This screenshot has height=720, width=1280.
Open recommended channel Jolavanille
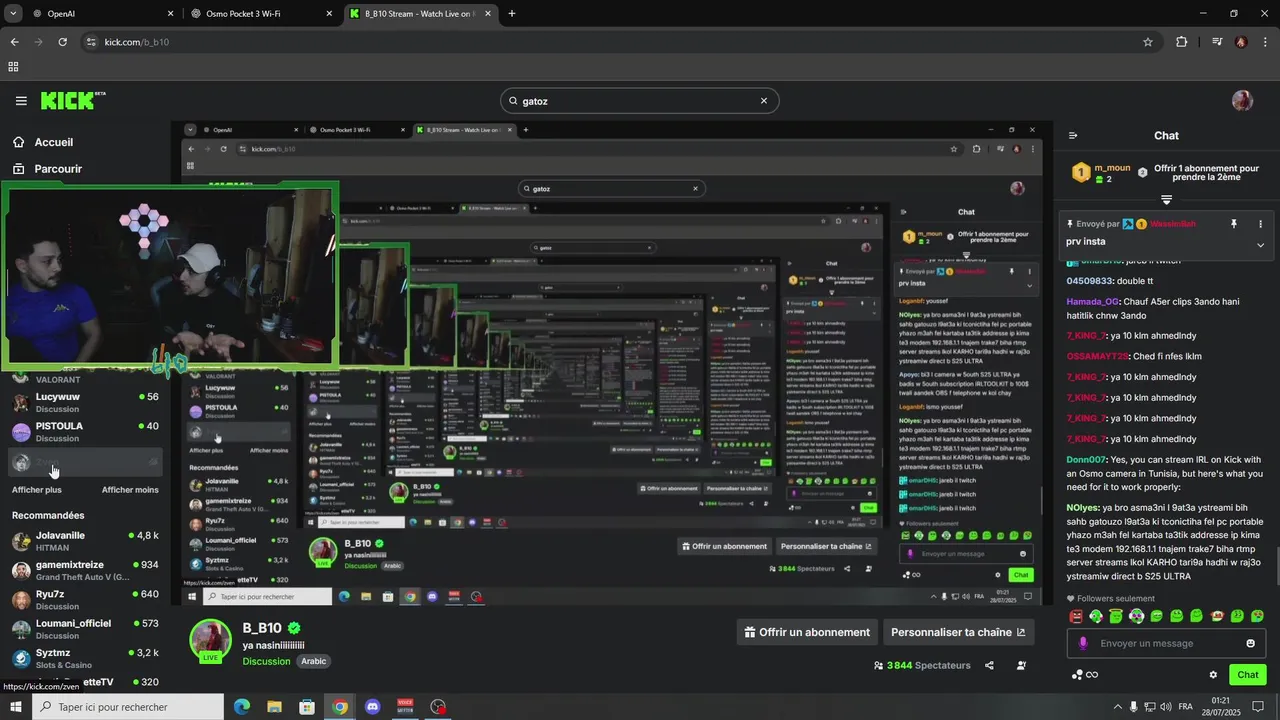[x=85, y=541]
